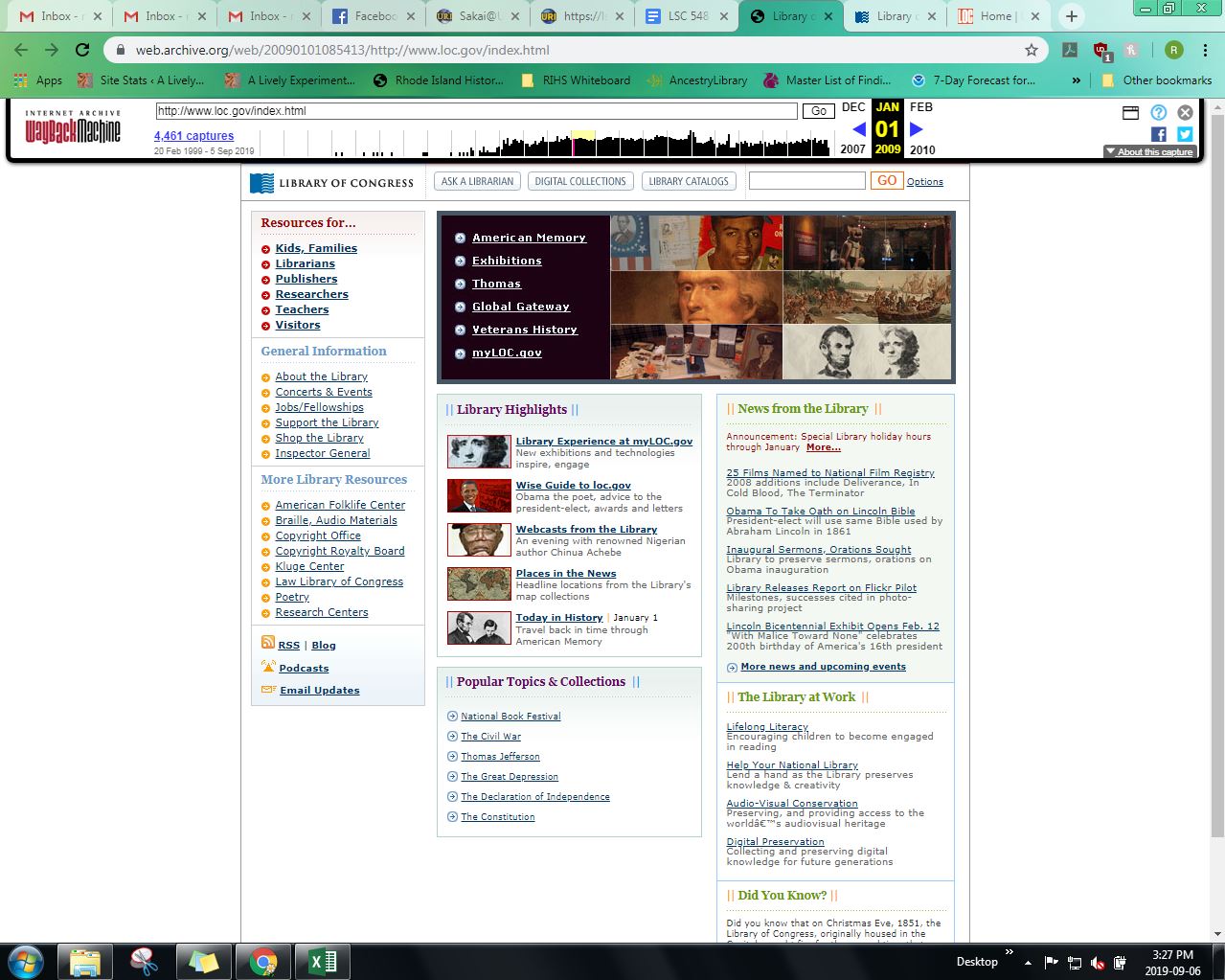This screenshot has height=980, width=1225.
Task: Open Excel from the taskbar
Action: tap(323, 961)
